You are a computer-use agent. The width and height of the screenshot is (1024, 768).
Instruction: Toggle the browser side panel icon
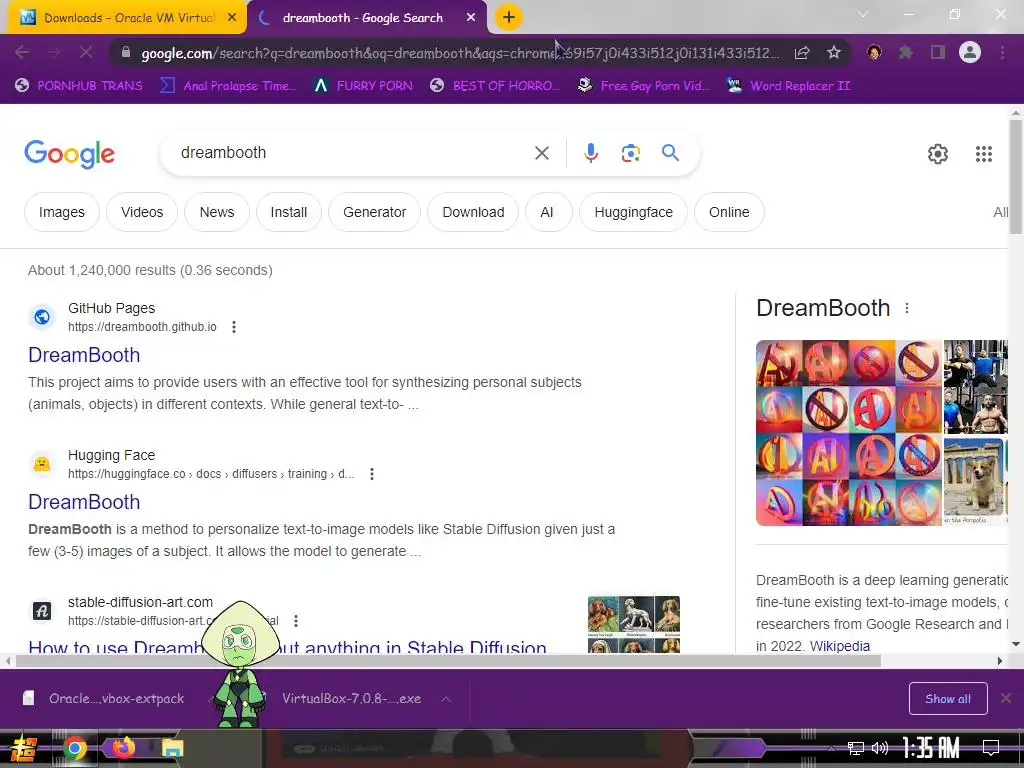click(x=938, y=52)
